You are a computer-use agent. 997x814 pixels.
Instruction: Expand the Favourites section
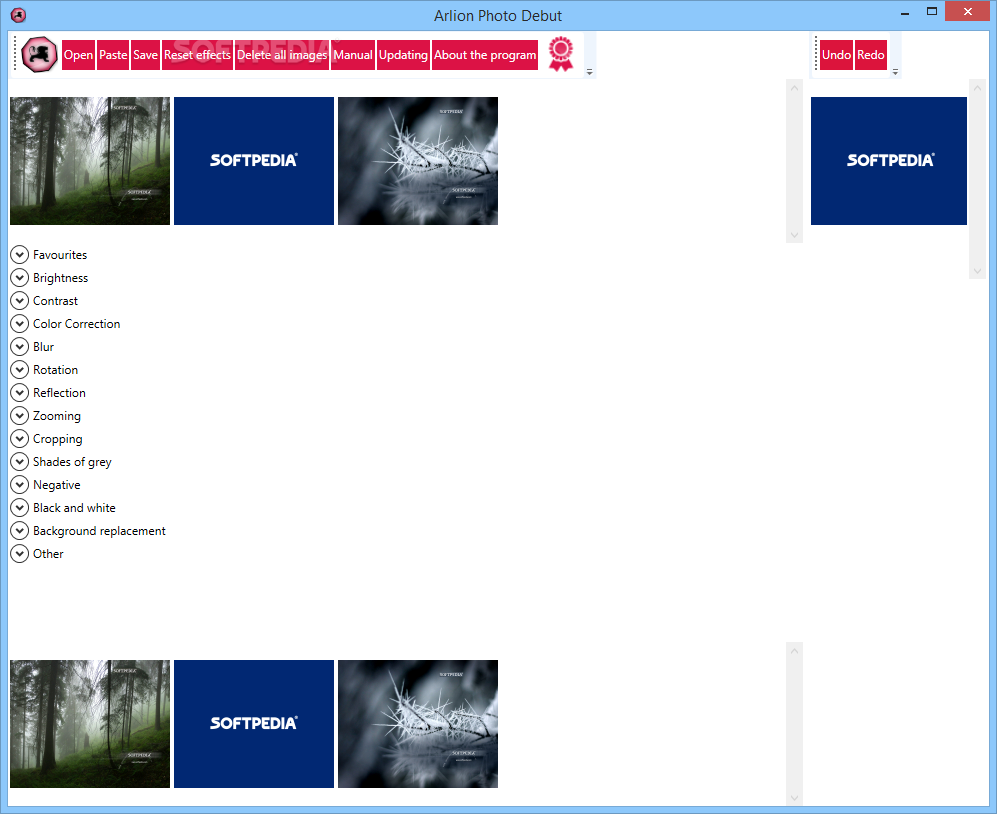point(20,254)
